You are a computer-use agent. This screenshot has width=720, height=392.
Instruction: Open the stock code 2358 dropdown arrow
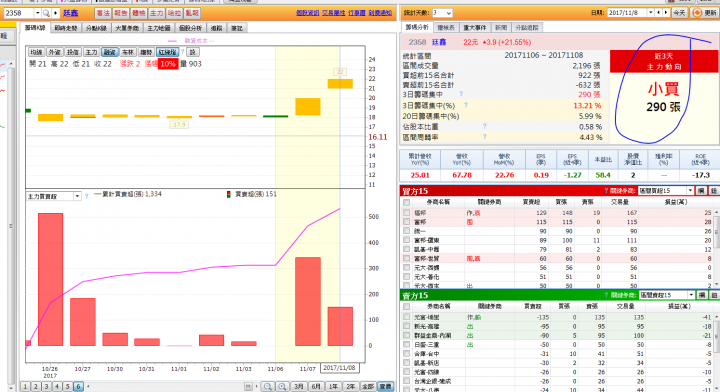38,13
